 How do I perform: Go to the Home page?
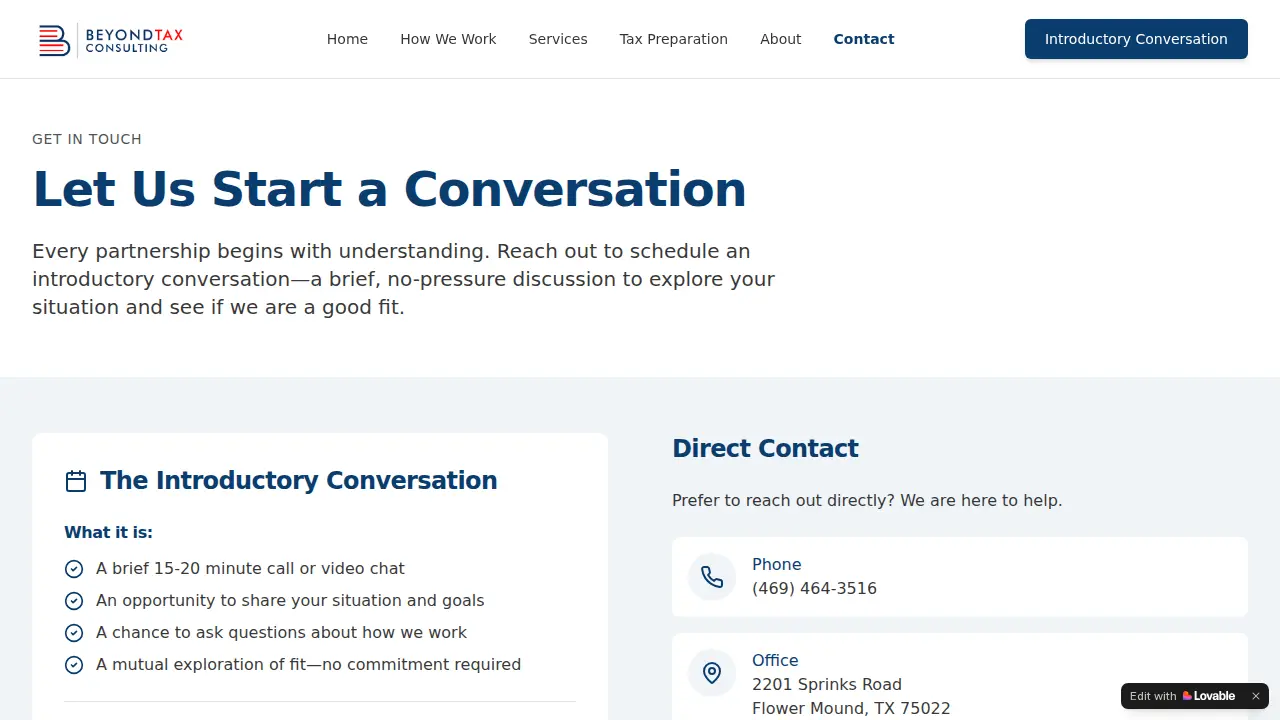point(347,39)
